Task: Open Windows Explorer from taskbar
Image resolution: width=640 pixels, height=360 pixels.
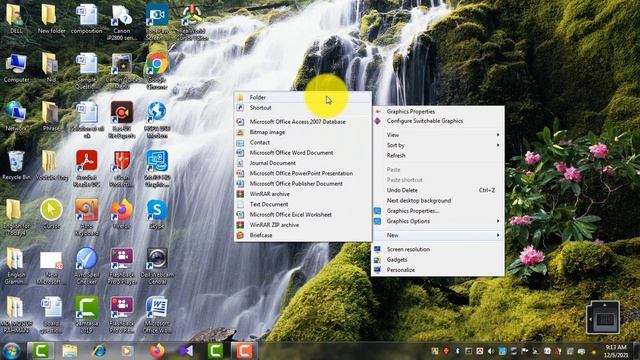Action: tap(69, 351)
